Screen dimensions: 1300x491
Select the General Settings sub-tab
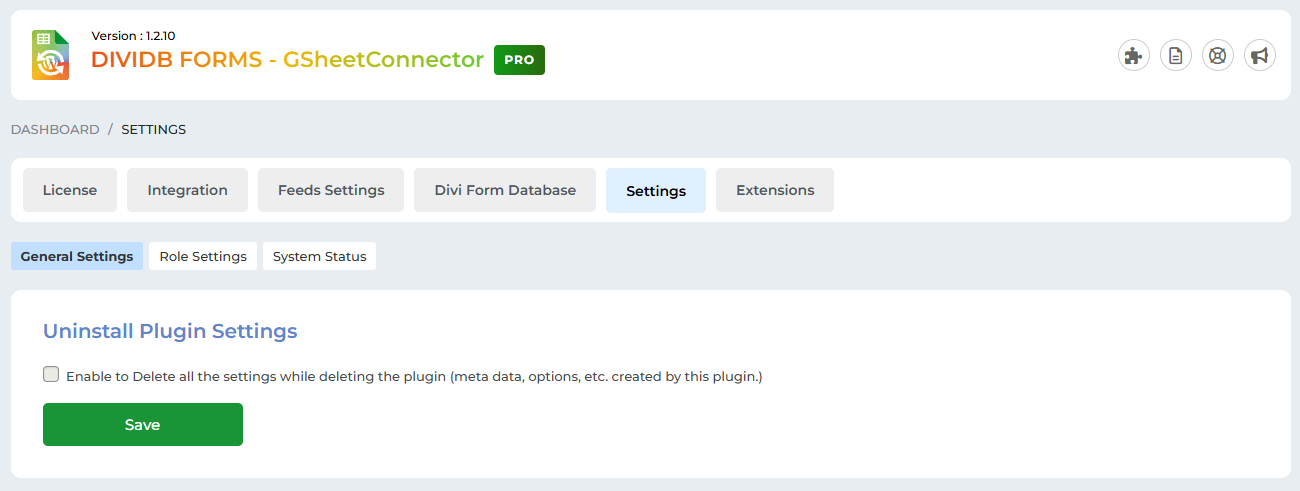77,256
